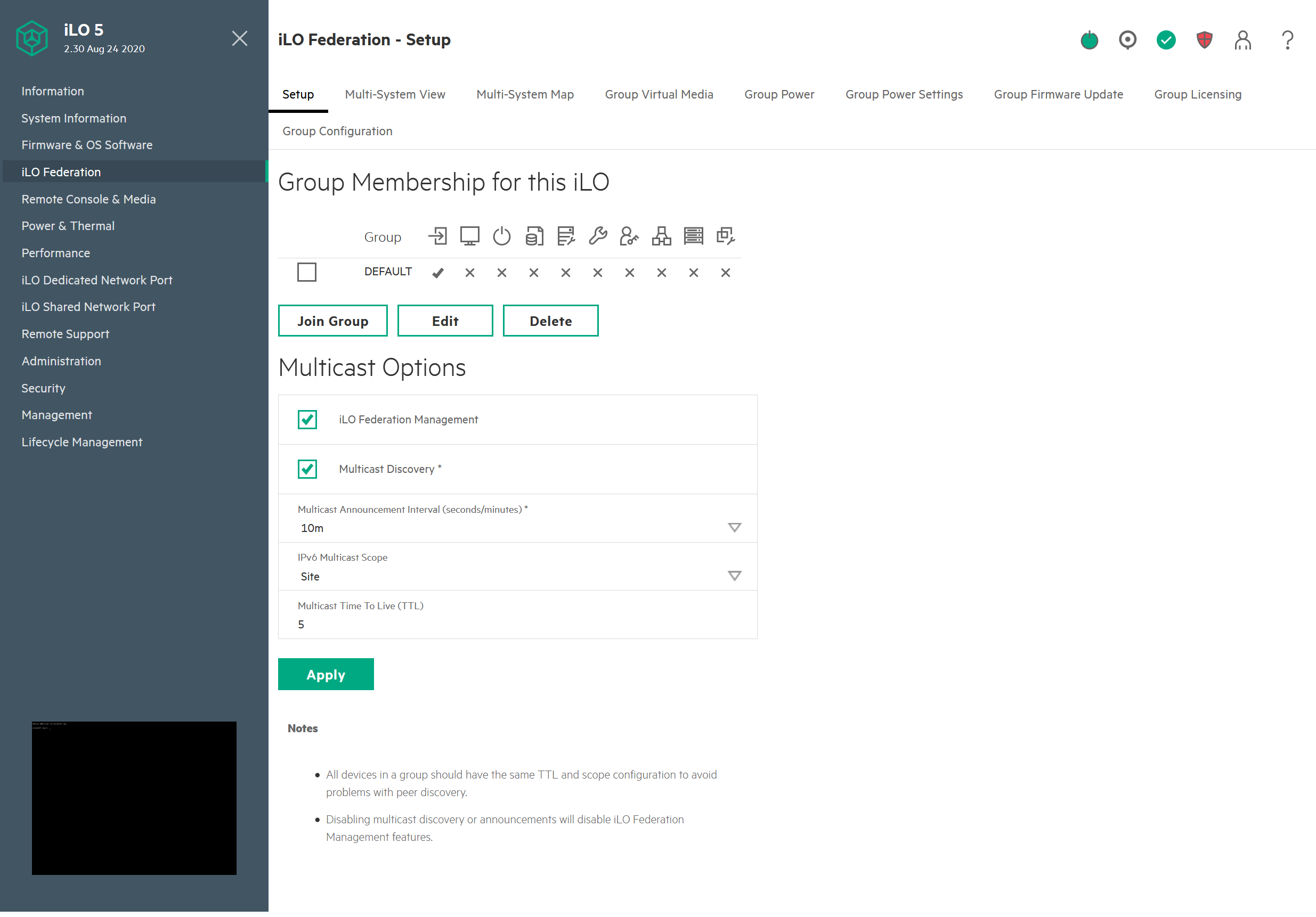Open the IPv6 Multicast Scope dropdown
The width and height of the screenshot is (1316, 917).
click(x=734, y=576)
